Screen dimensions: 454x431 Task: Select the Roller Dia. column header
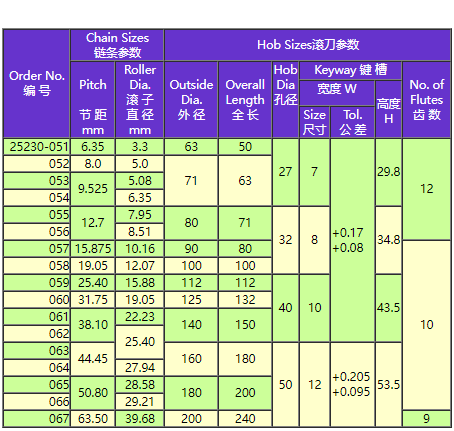pyautogui.click(x=140, y=100)
